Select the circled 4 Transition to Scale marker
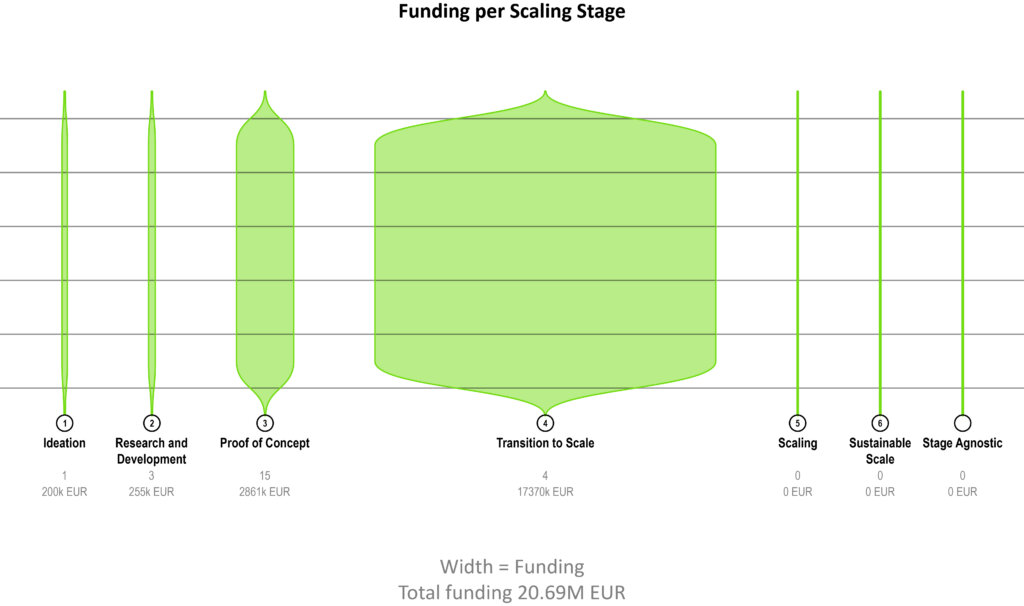The width and height of the screenshot is (1024, 606). pyautogui.click(x=545, y=423)
